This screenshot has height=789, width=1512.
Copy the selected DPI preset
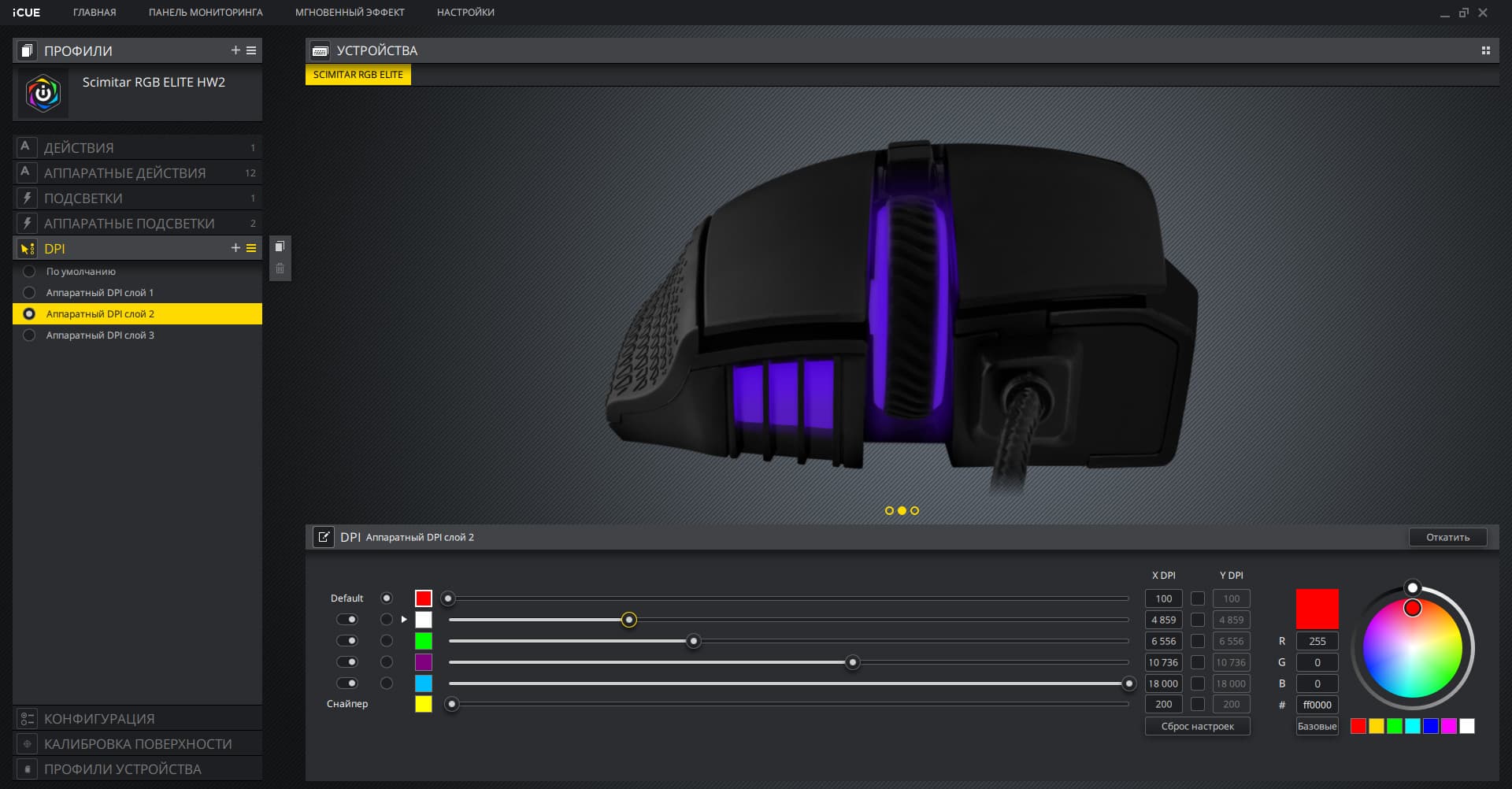click(x=280, y=246)
